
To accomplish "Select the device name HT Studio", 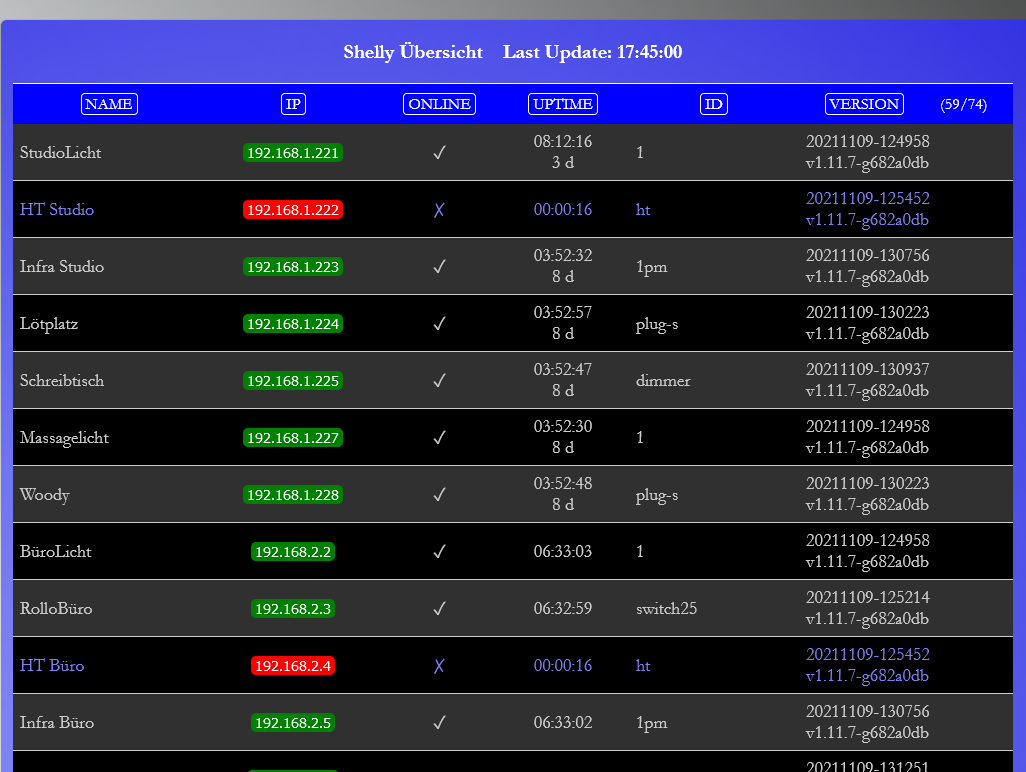I will click(x=57, y=209).
